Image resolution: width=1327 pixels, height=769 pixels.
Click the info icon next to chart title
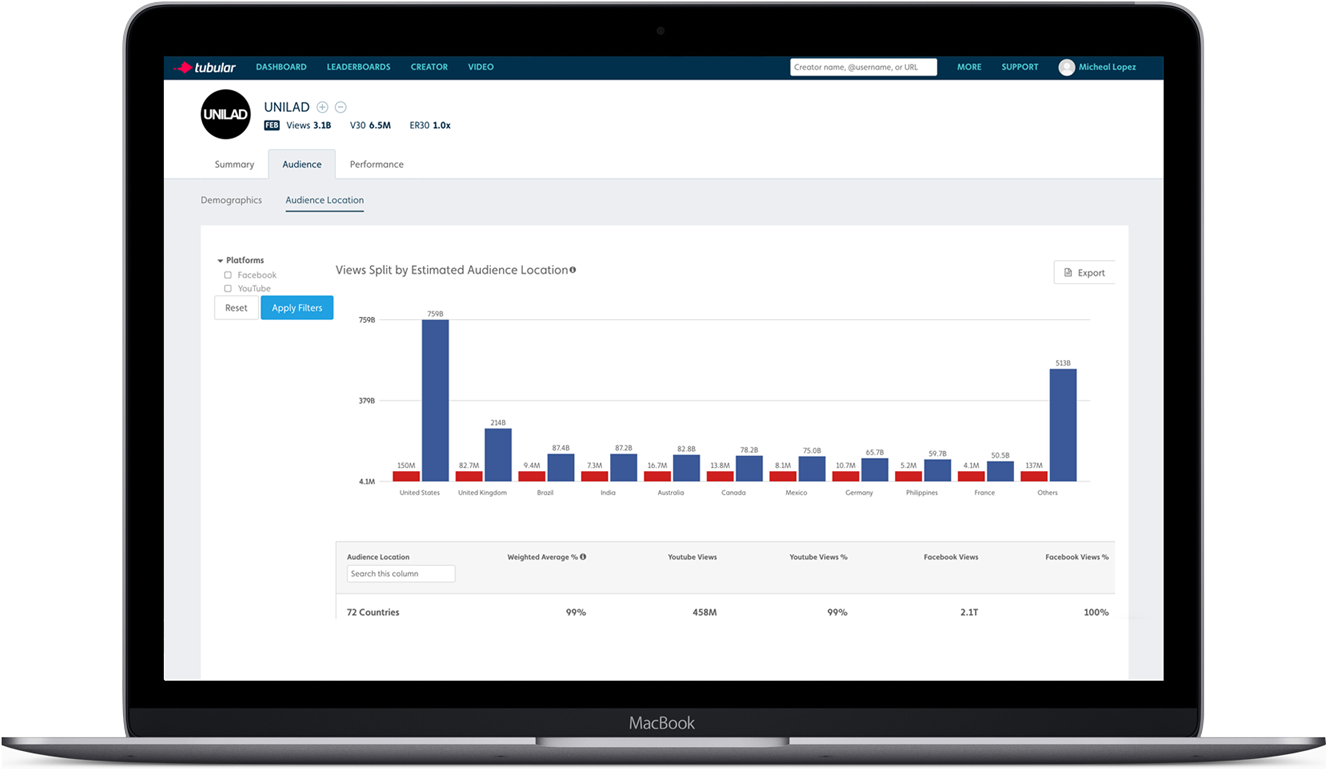click(x=573, y=270)
